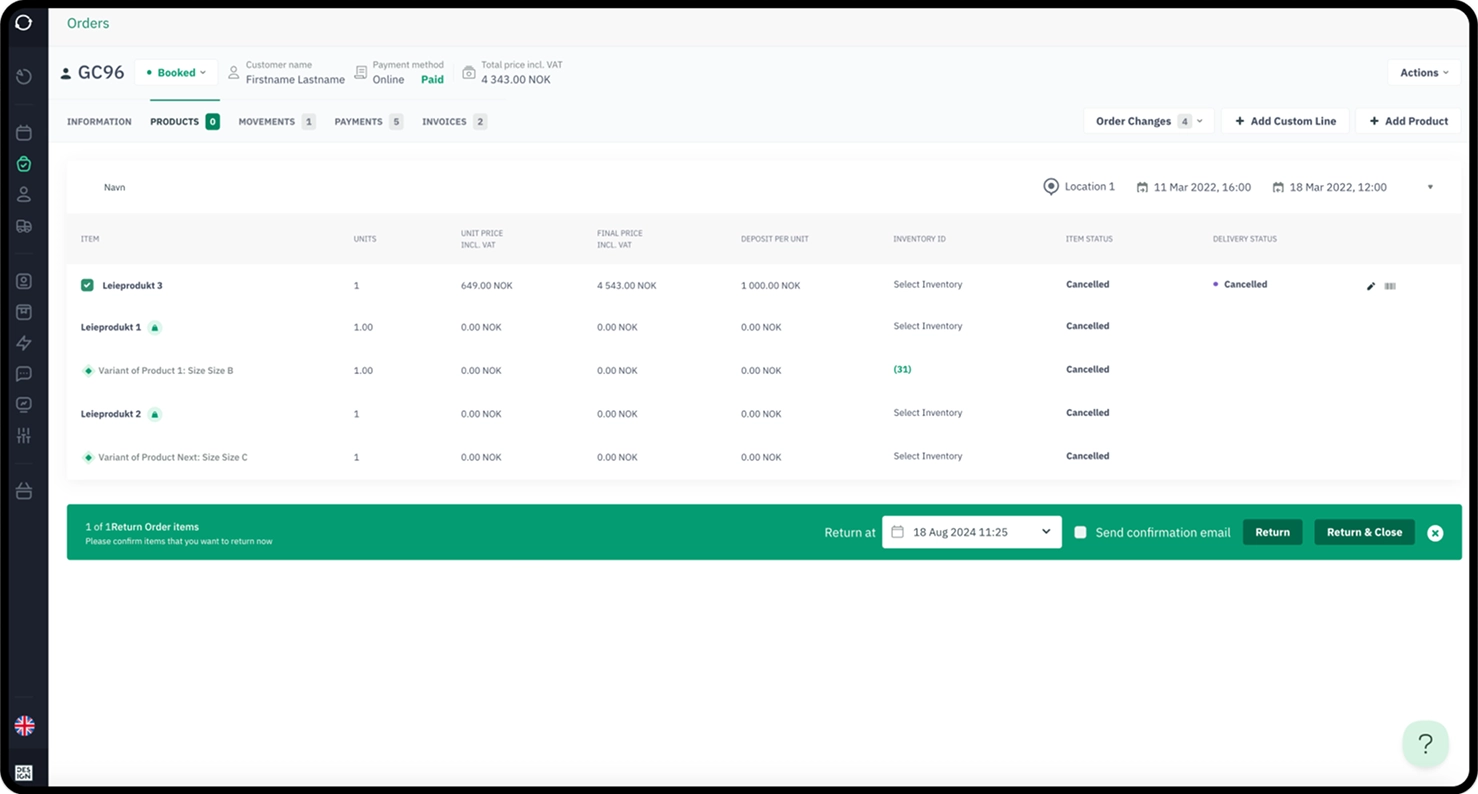Open the chat bubble icon in sidebar
The height and width of the screenshot is (794, 1478).
(x=24, y=374)
